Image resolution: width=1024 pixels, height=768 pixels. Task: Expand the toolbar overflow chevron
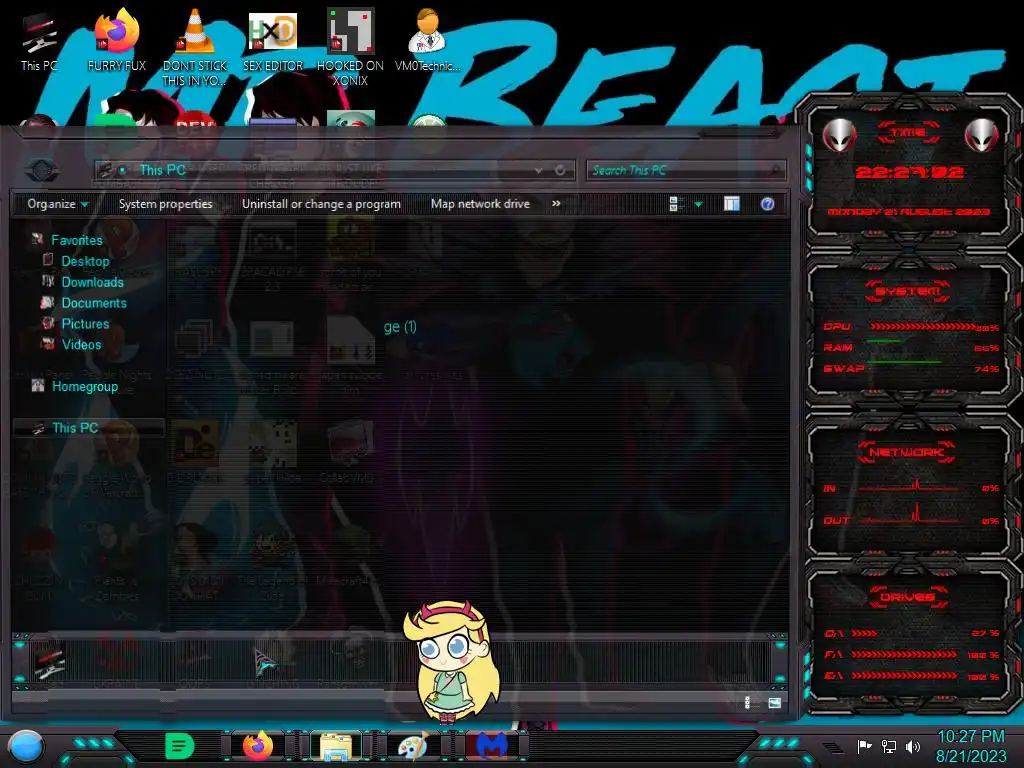click(556, 204)
